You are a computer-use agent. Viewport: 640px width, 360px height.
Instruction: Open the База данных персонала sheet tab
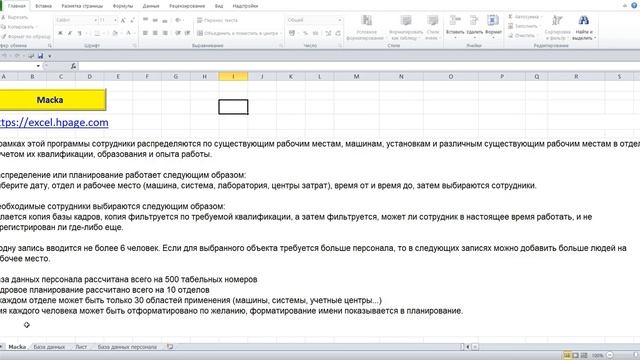(127, 347)
